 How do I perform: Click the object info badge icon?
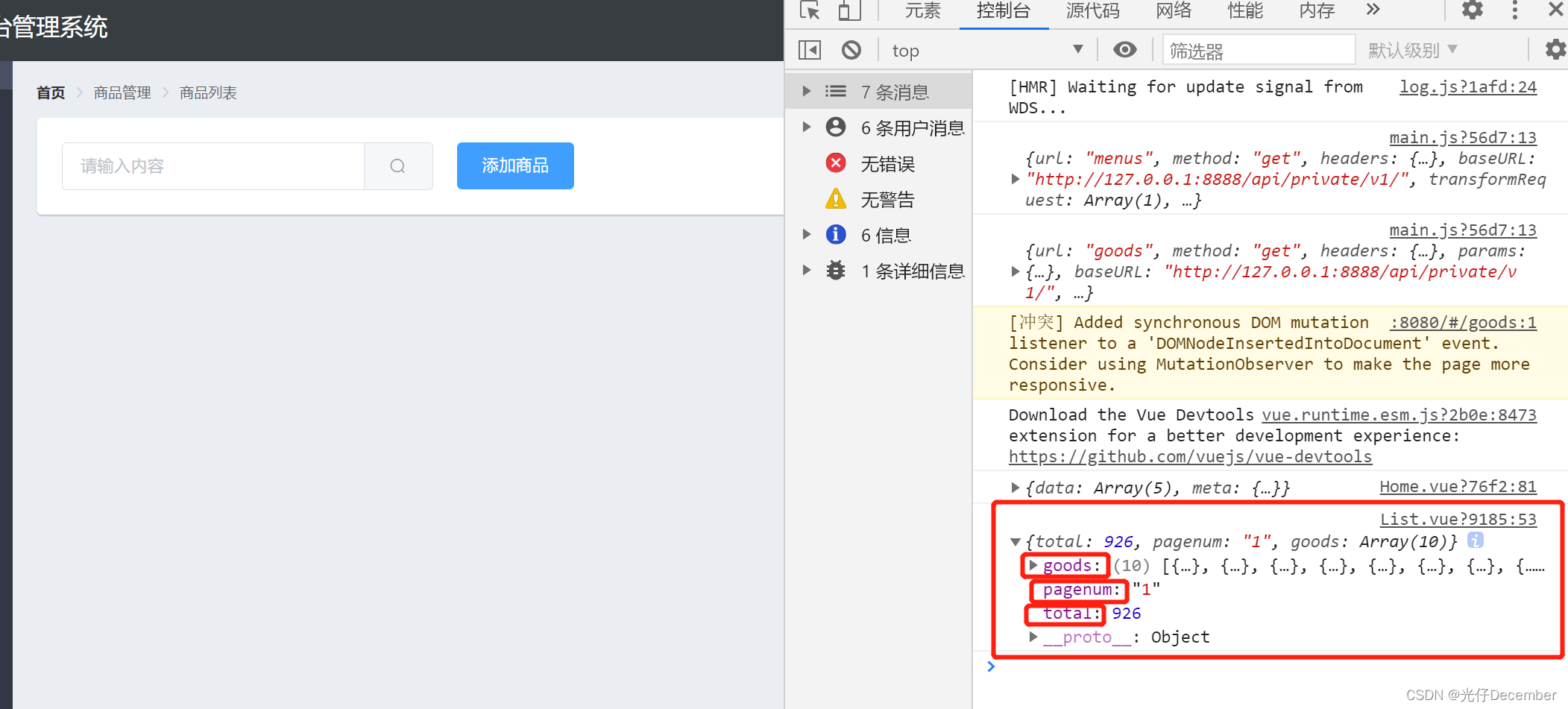[x=1475, y=540]
